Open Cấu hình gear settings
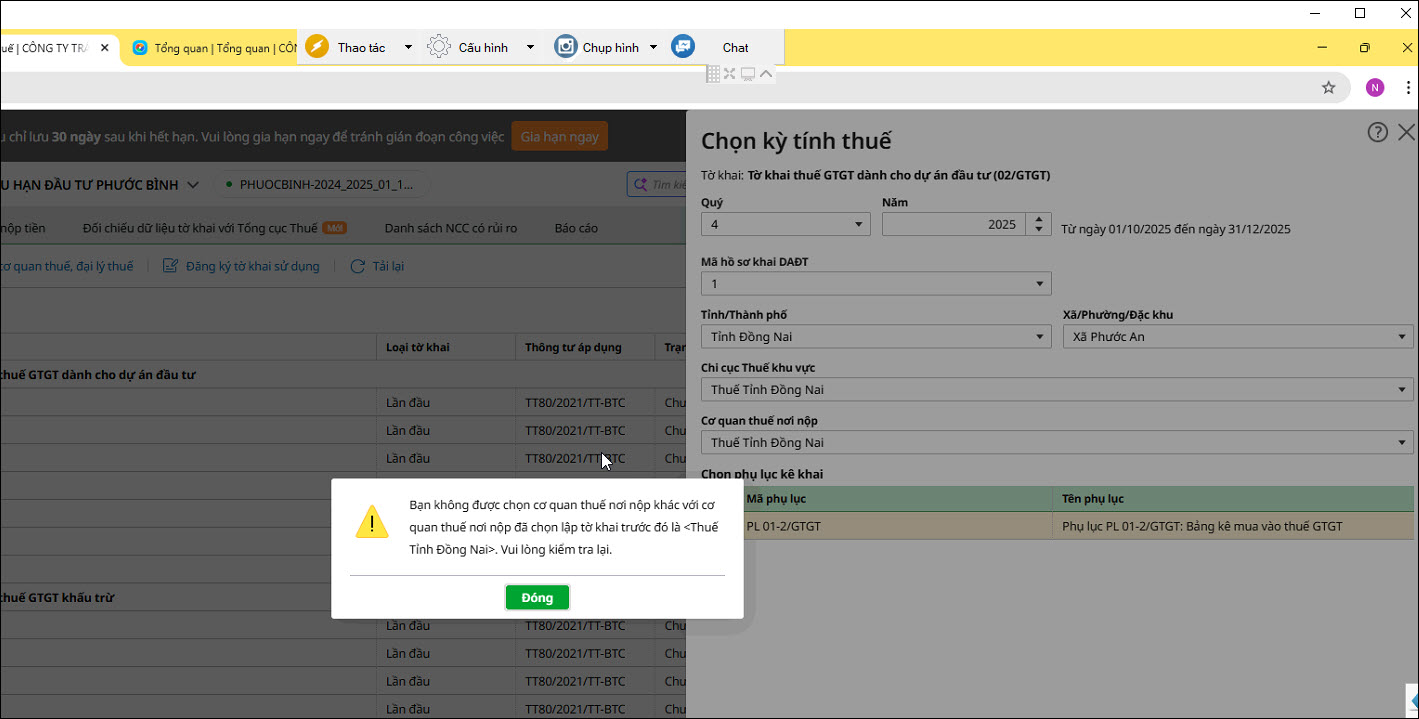Image resolution: width=1419 pixels, height=719 pixels. [439, 47]
